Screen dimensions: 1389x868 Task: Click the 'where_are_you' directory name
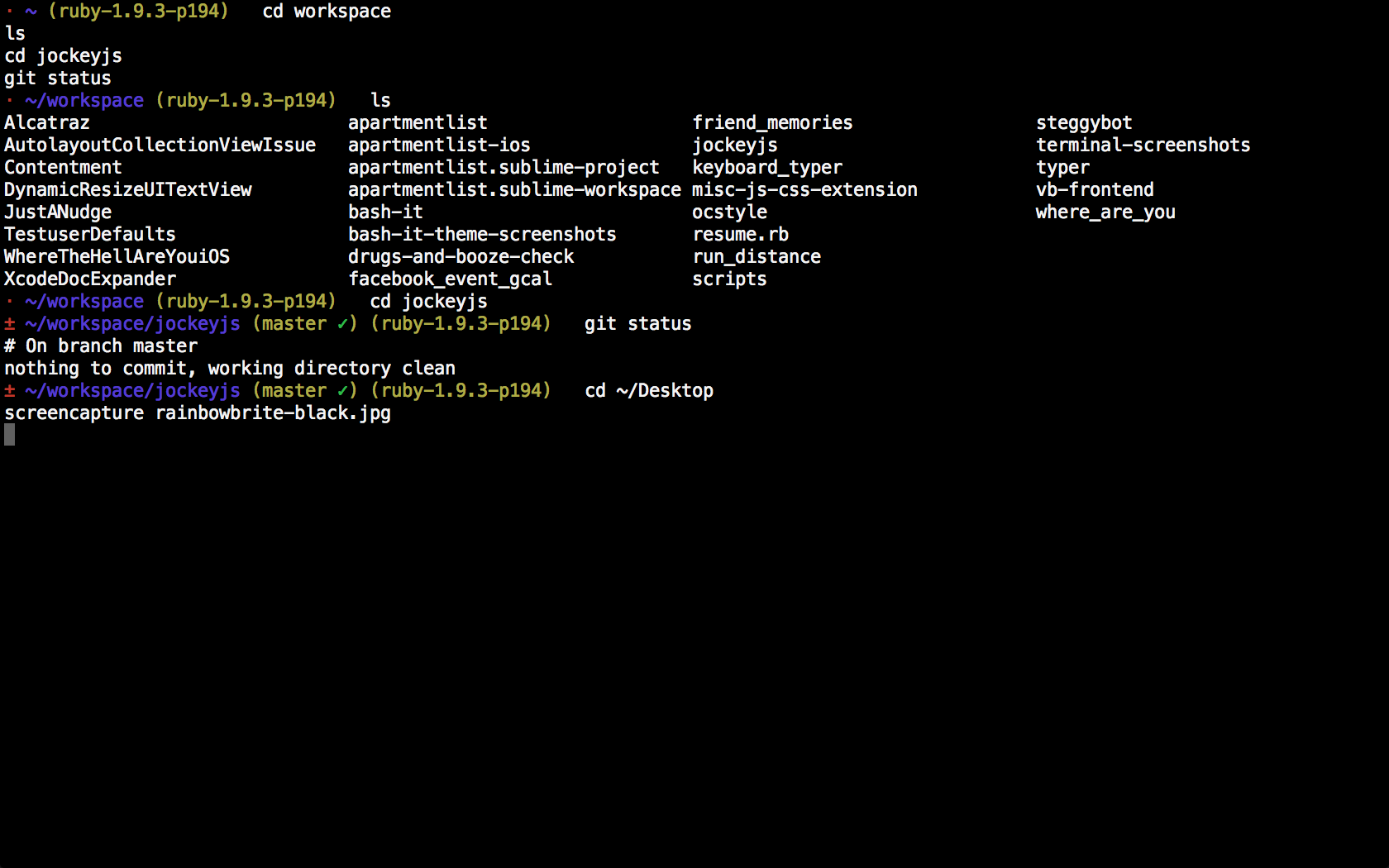coord(1105,212)
